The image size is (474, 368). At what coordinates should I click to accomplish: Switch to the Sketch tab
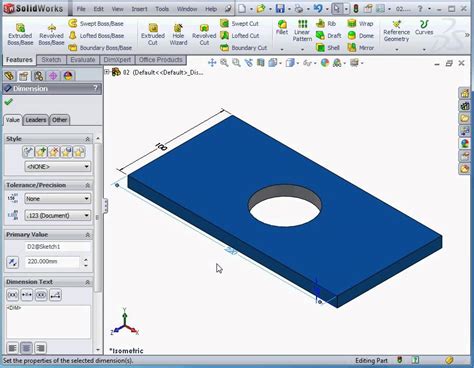[51, 60]
